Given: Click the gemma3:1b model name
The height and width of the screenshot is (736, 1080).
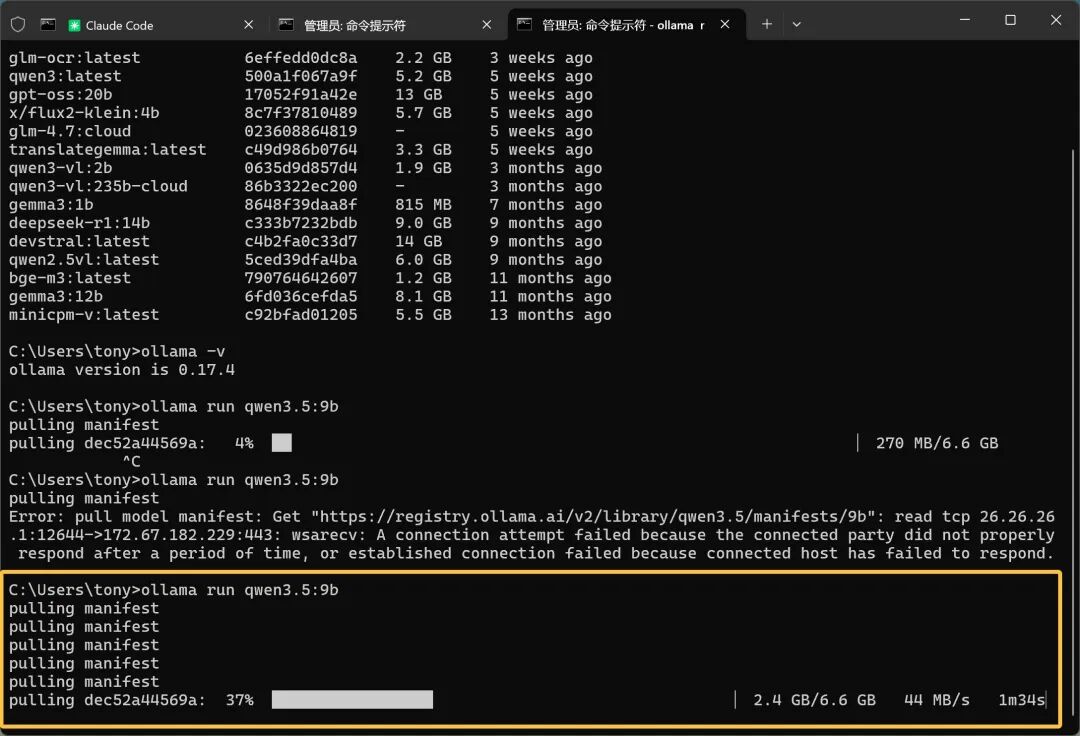Looking at the screenshot, I should point(51,204).
